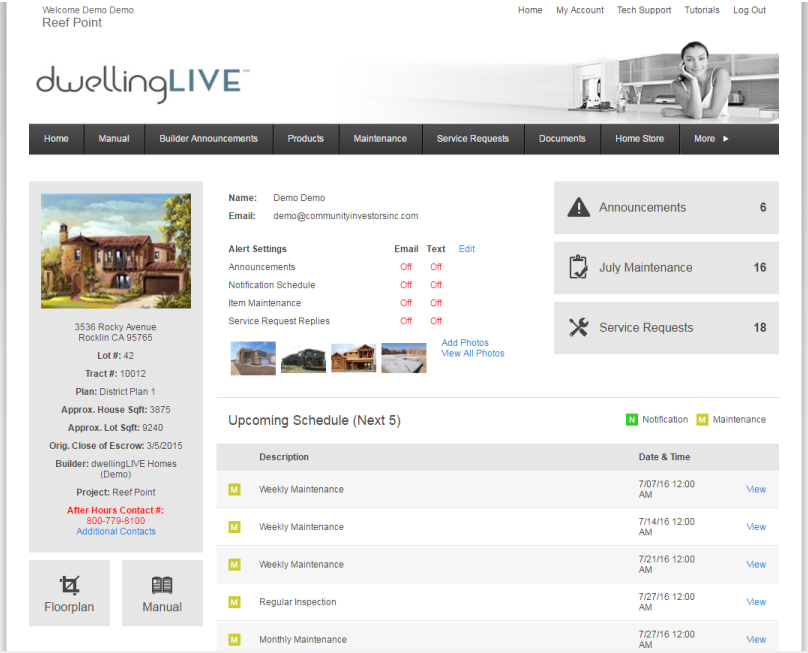Open the Home Store tab

639,139
